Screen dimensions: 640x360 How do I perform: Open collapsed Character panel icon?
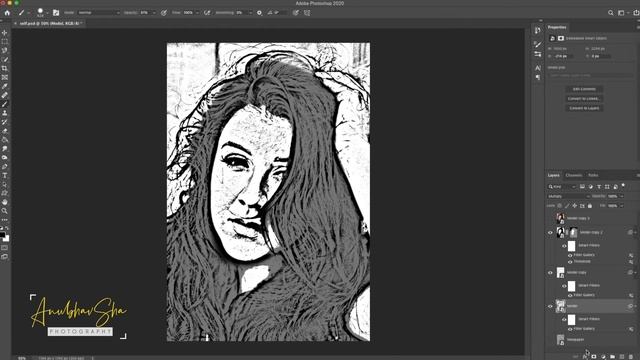point(538,68)
